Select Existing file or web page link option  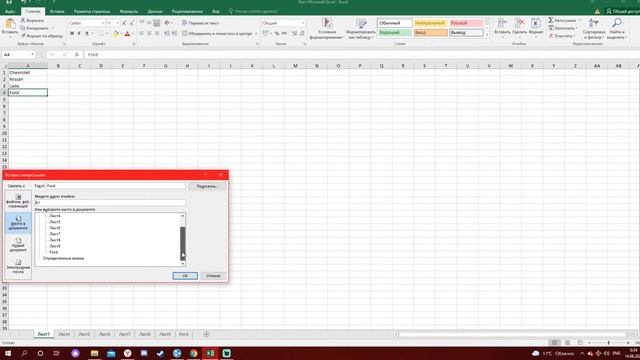[18, 201]
